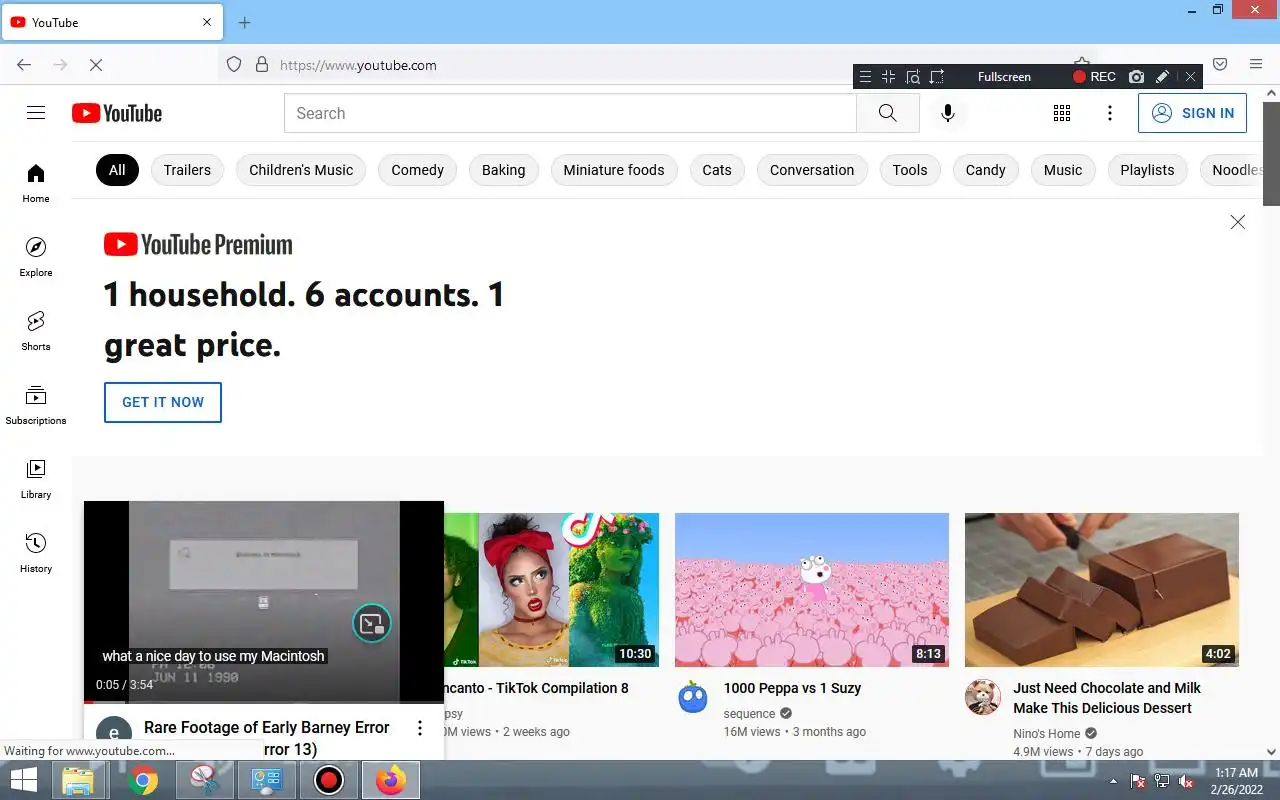Open the YouTube apps grid icon
The width and height of the screenshot is (1280, 800).
(1062, 113)
